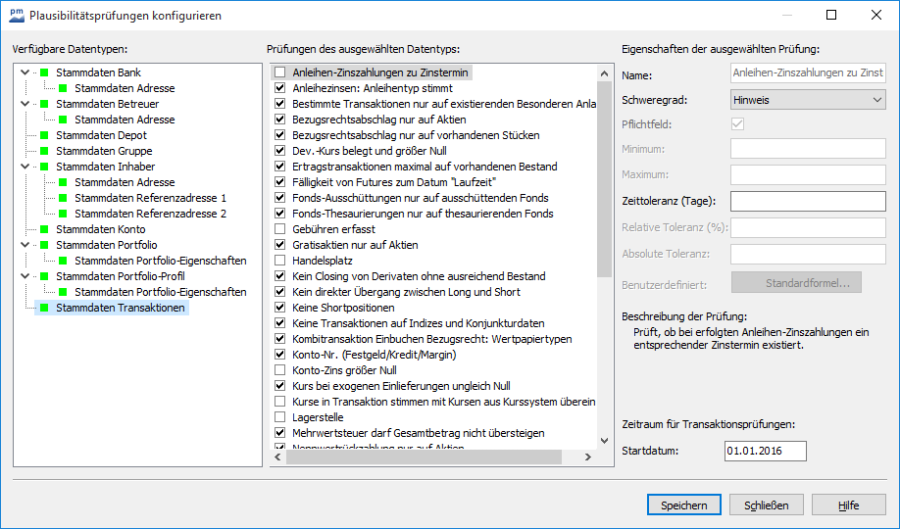Select Stammdaten Portfolio in the tree

pos(99,245)
